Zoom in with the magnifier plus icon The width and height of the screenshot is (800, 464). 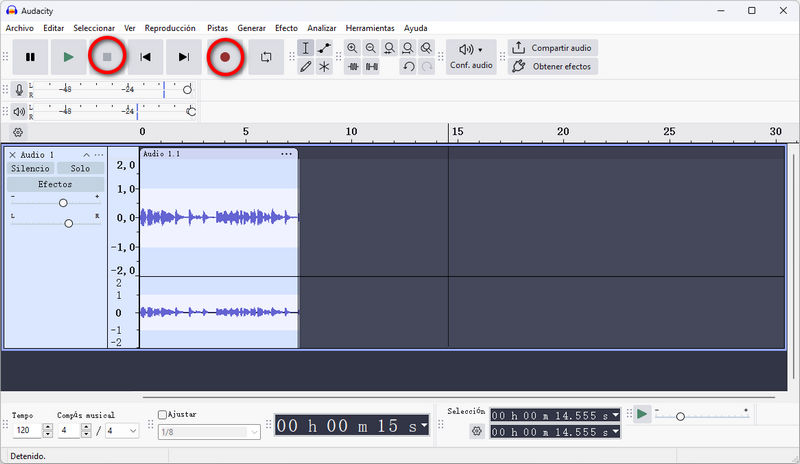pyautogui.click(x=352, y=48)
